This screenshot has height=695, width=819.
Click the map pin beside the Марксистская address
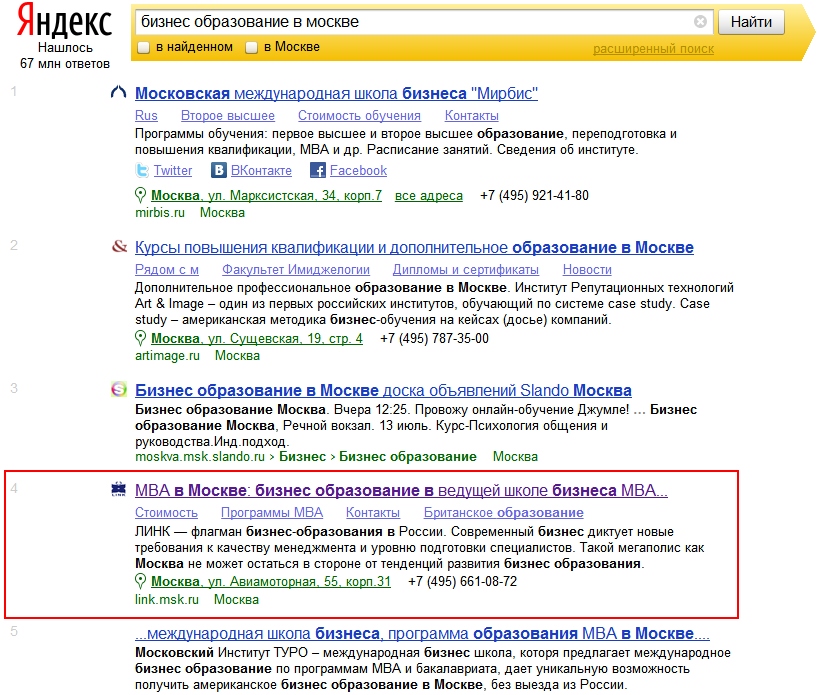click(140, 195)
